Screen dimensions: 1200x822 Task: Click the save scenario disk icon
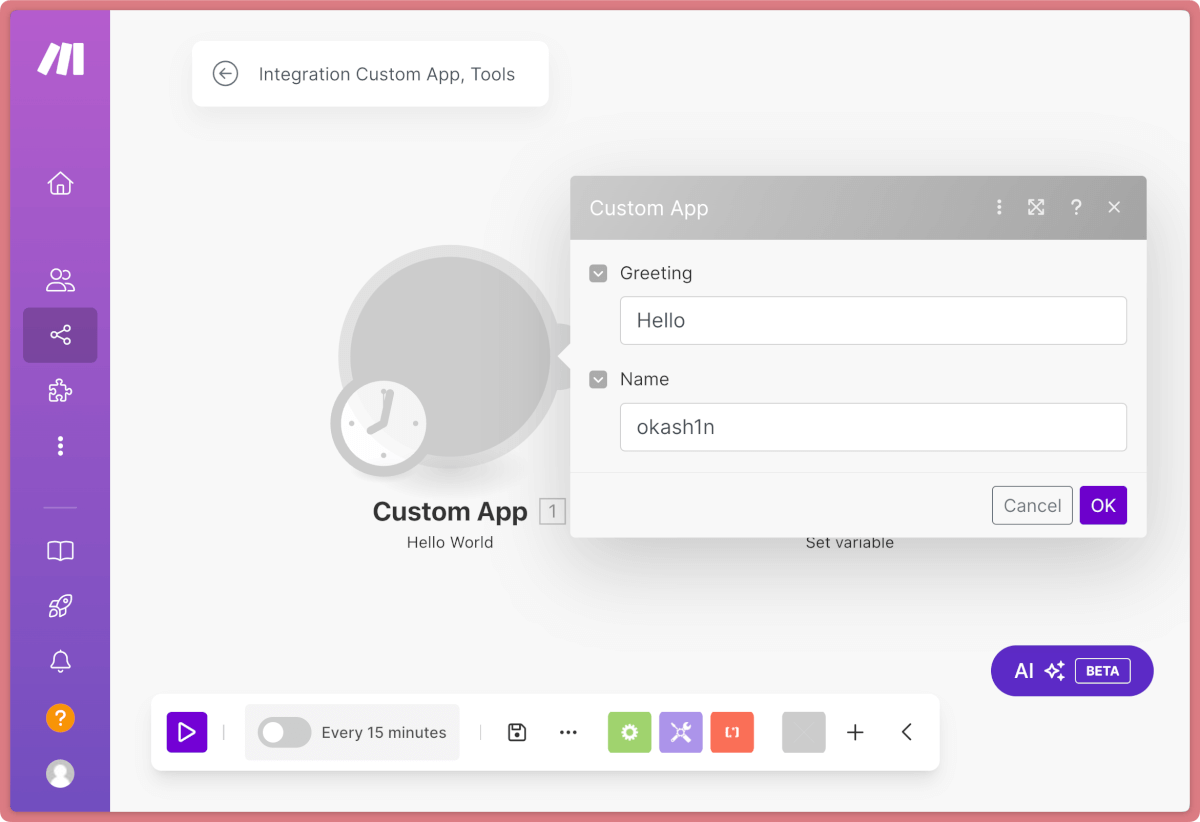click(517, 732)
